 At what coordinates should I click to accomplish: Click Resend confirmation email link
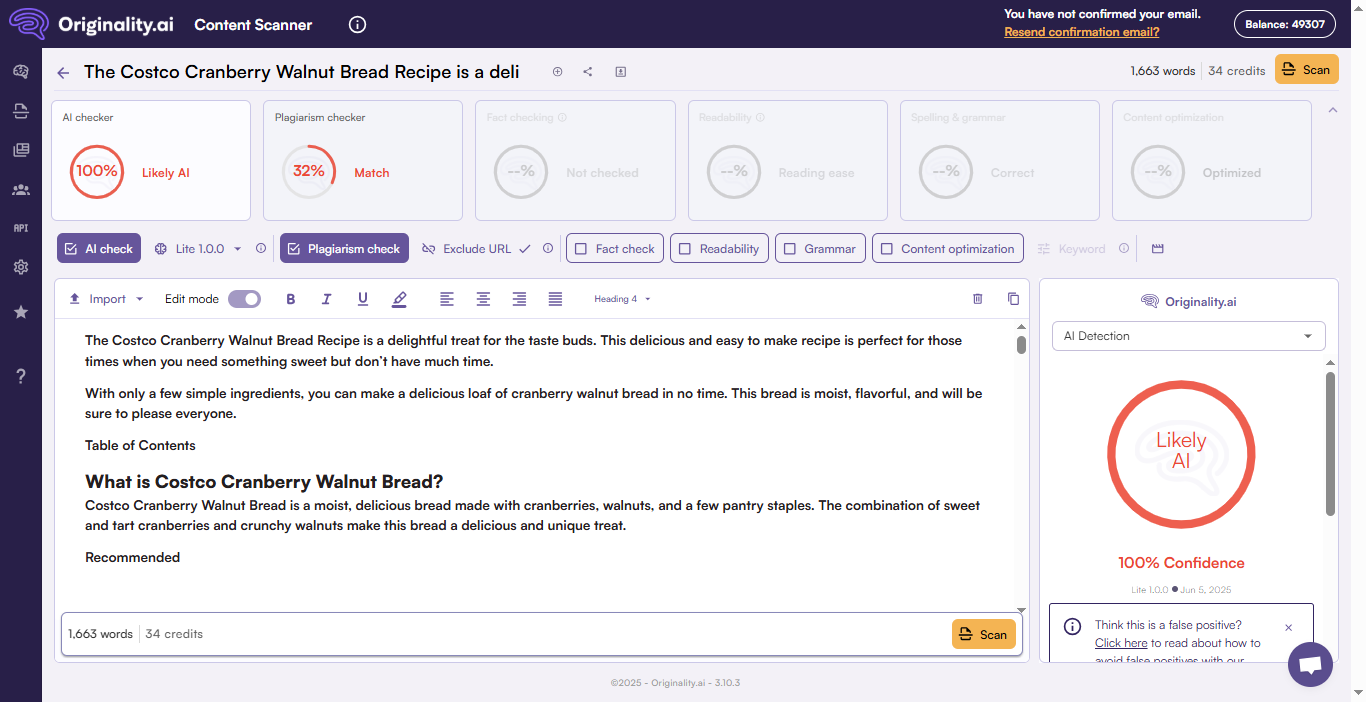coord(1082,32)
